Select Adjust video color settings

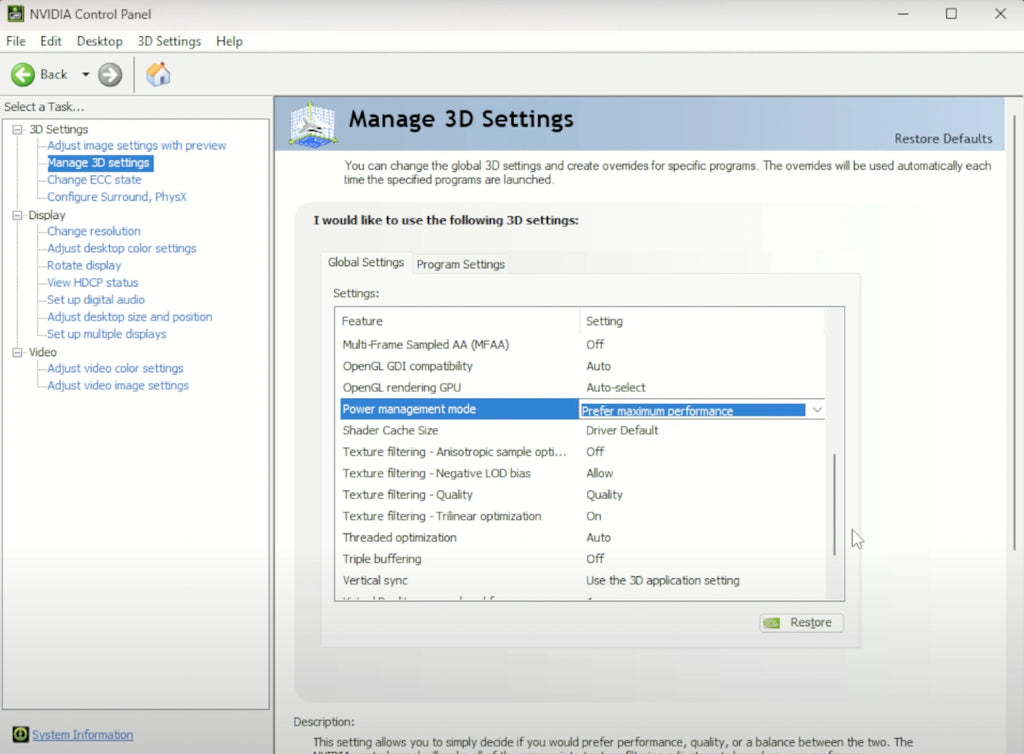point(115,368)
